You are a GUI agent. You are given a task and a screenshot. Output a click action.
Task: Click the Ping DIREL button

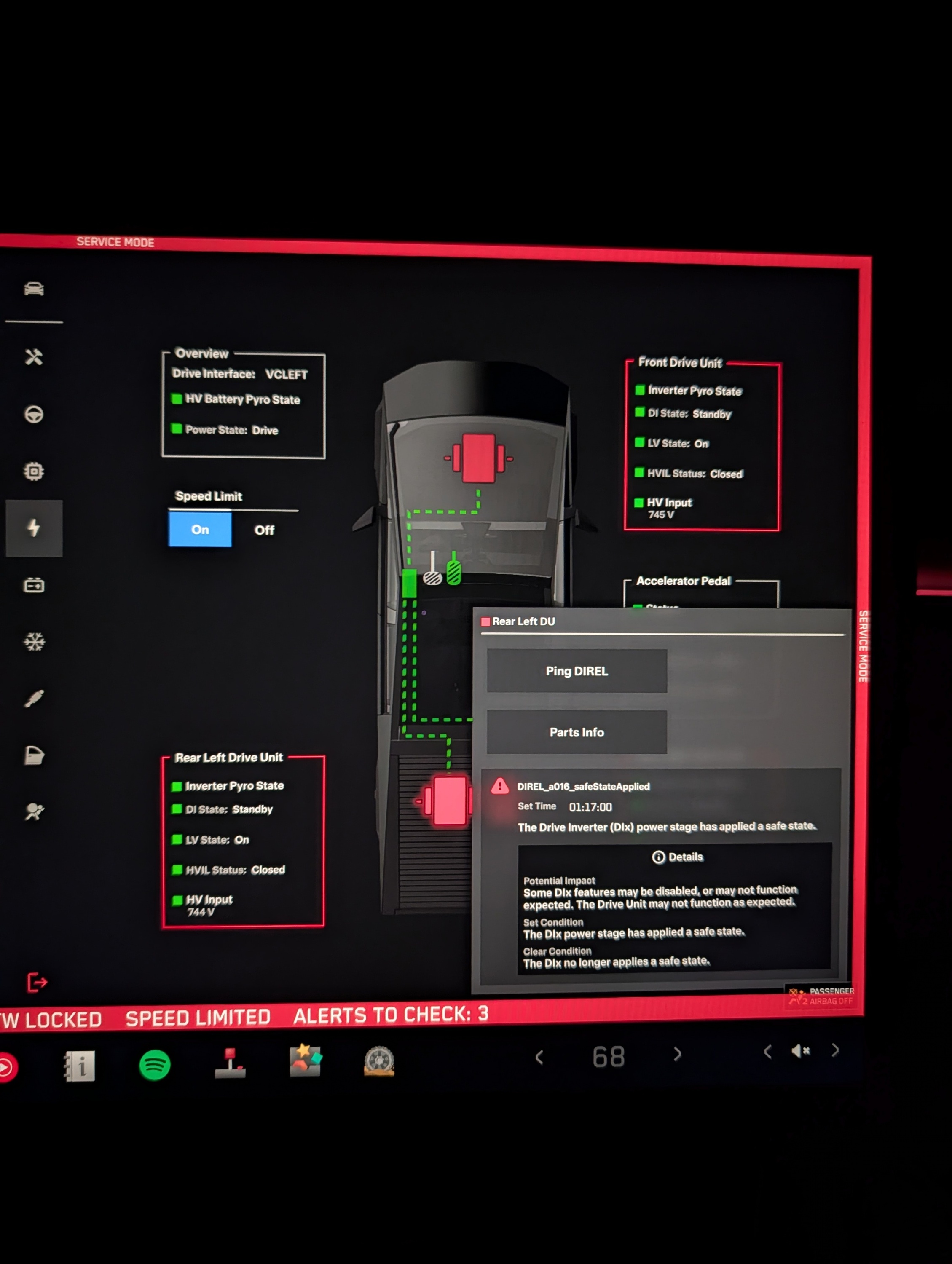pos(577,671)
